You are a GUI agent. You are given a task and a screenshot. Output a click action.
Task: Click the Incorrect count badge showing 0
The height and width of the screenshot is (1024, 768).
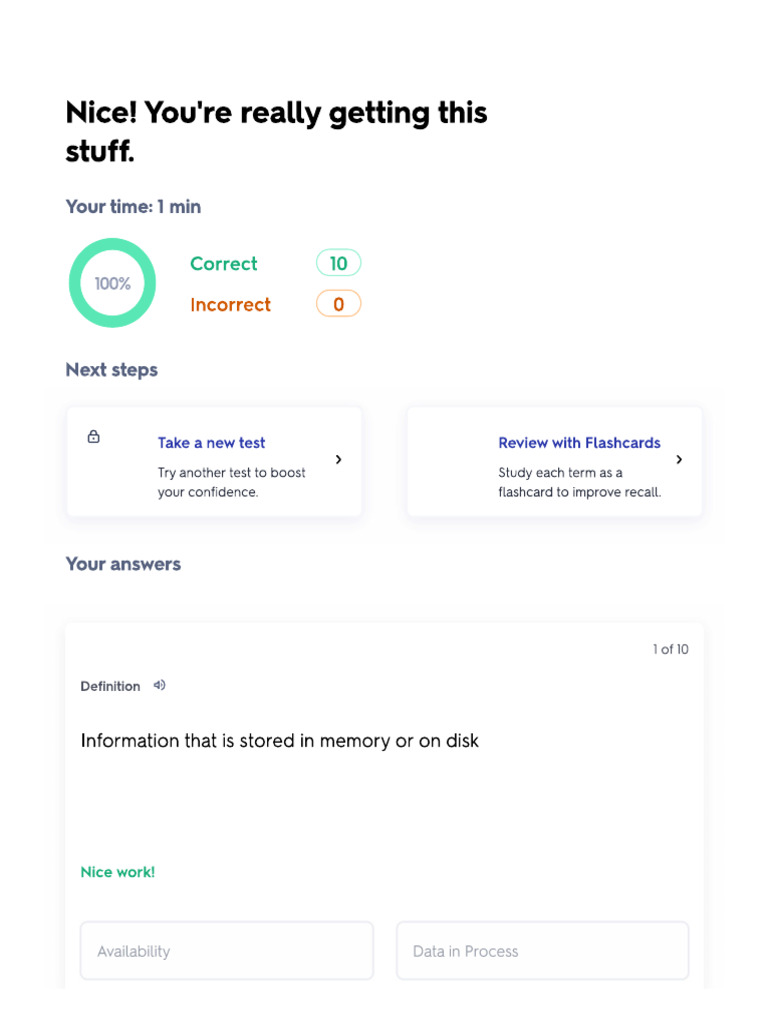338,304
